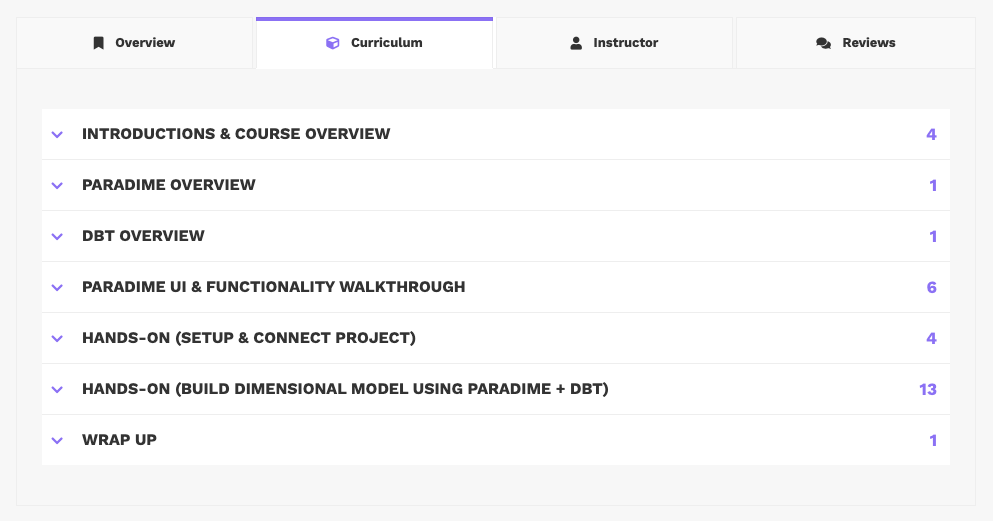
Task: Click the person icon on Instructor tab
Action: click(x=576, y=43)
